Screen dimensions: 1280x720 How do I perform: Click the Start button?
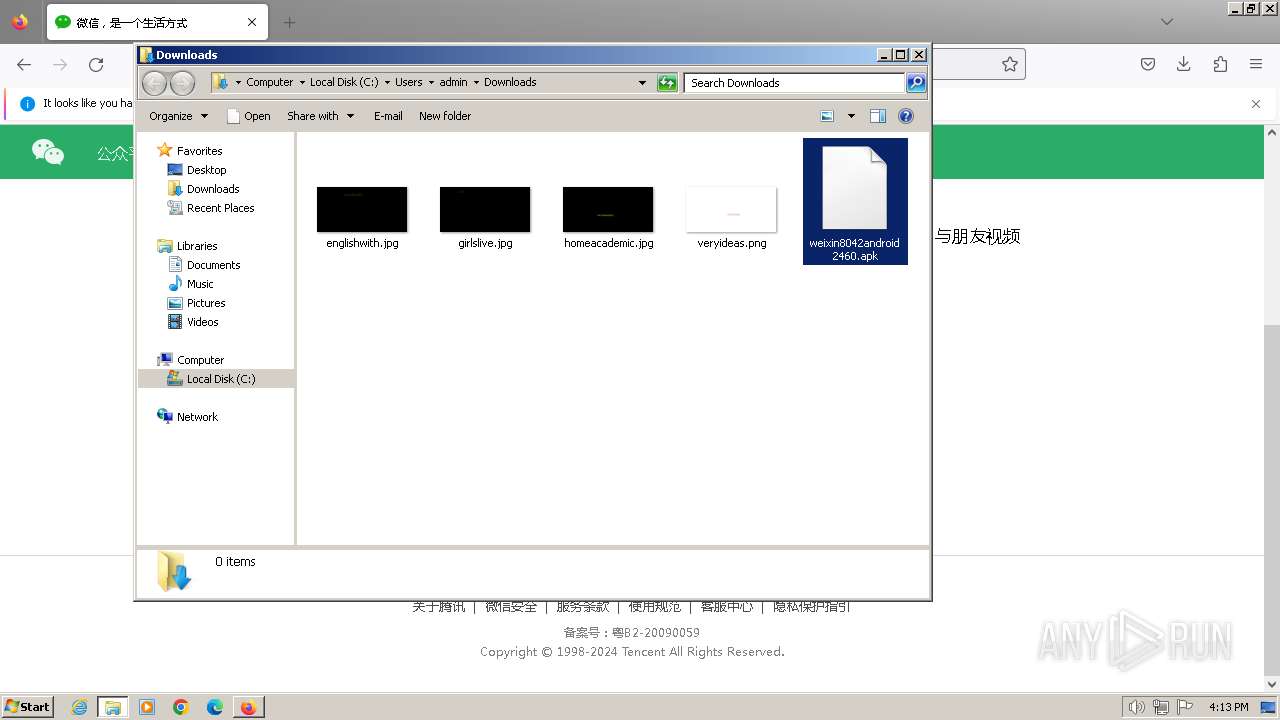[x=27, y=706]
